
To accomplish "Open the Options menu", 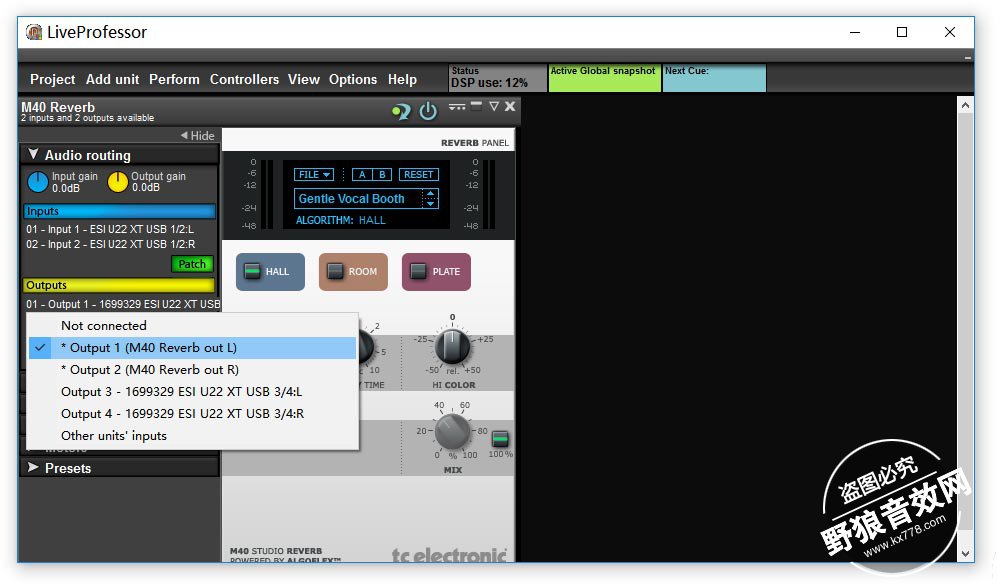I will point(353,79).
